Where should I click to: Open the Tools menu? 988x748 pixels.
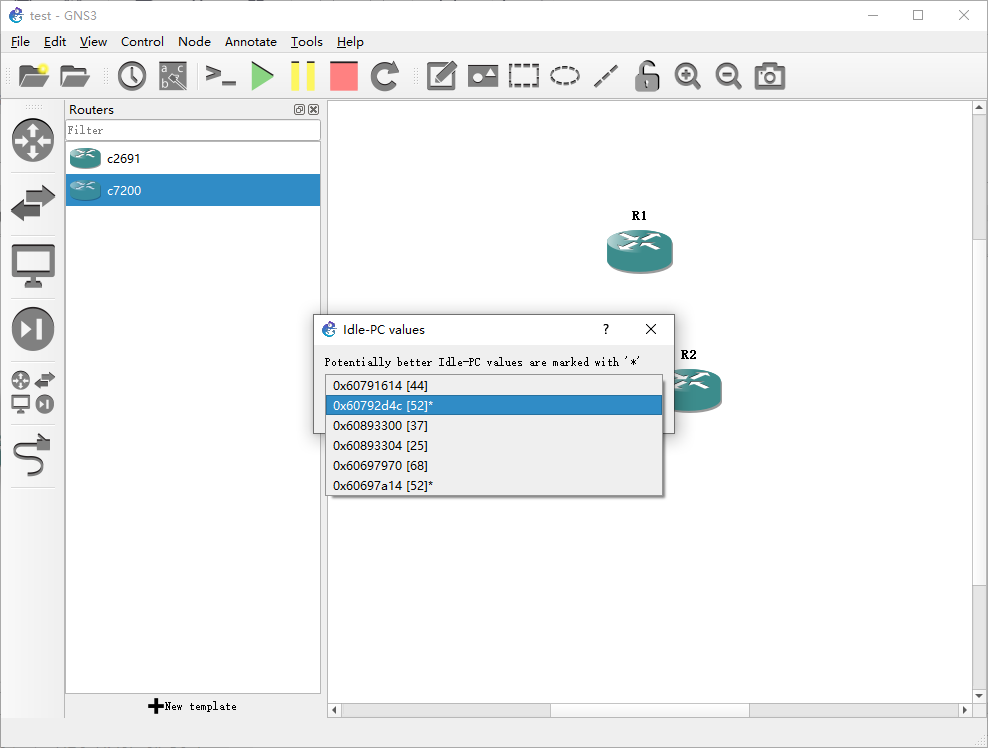pyautogui.click(x=307, y=42)
